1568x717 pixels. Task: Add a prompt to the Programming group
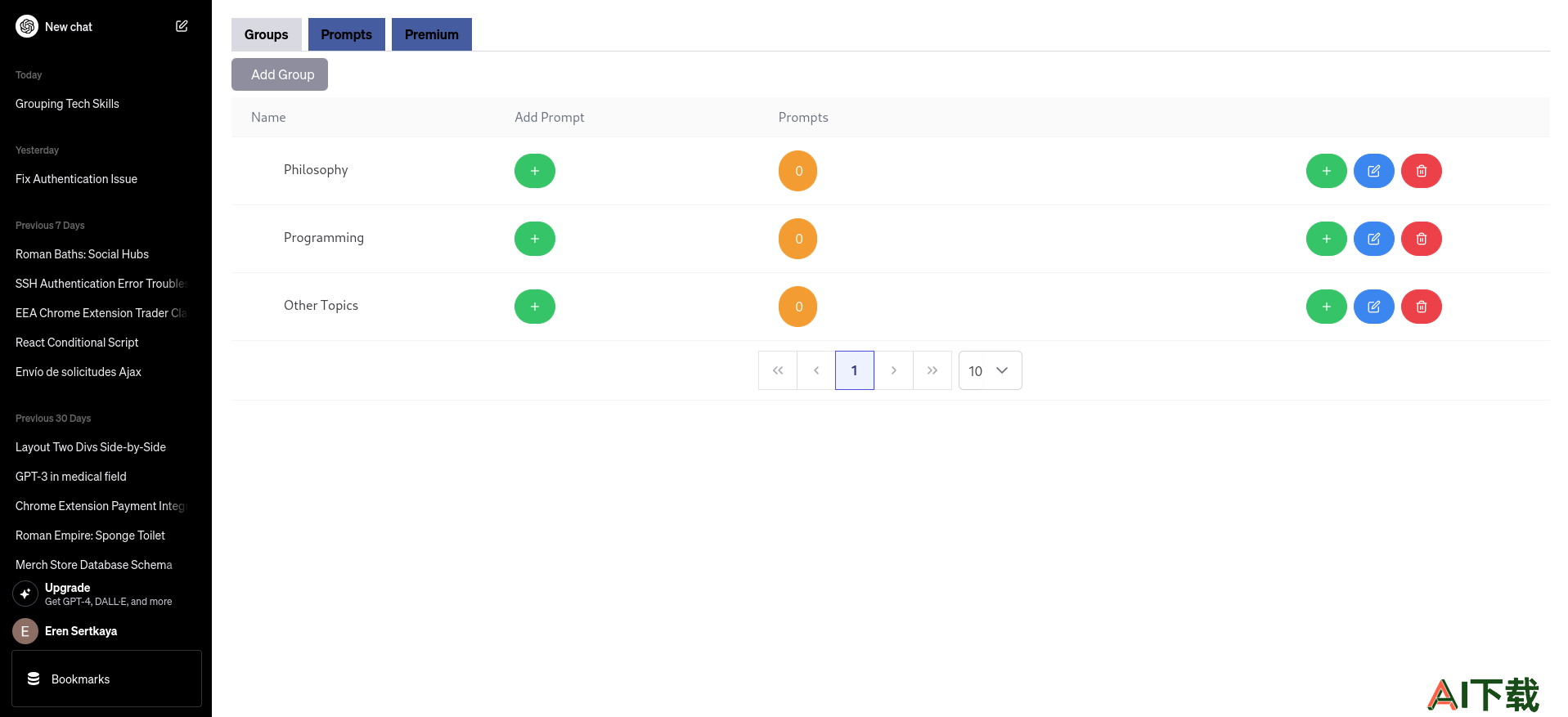tap(535, 239)
